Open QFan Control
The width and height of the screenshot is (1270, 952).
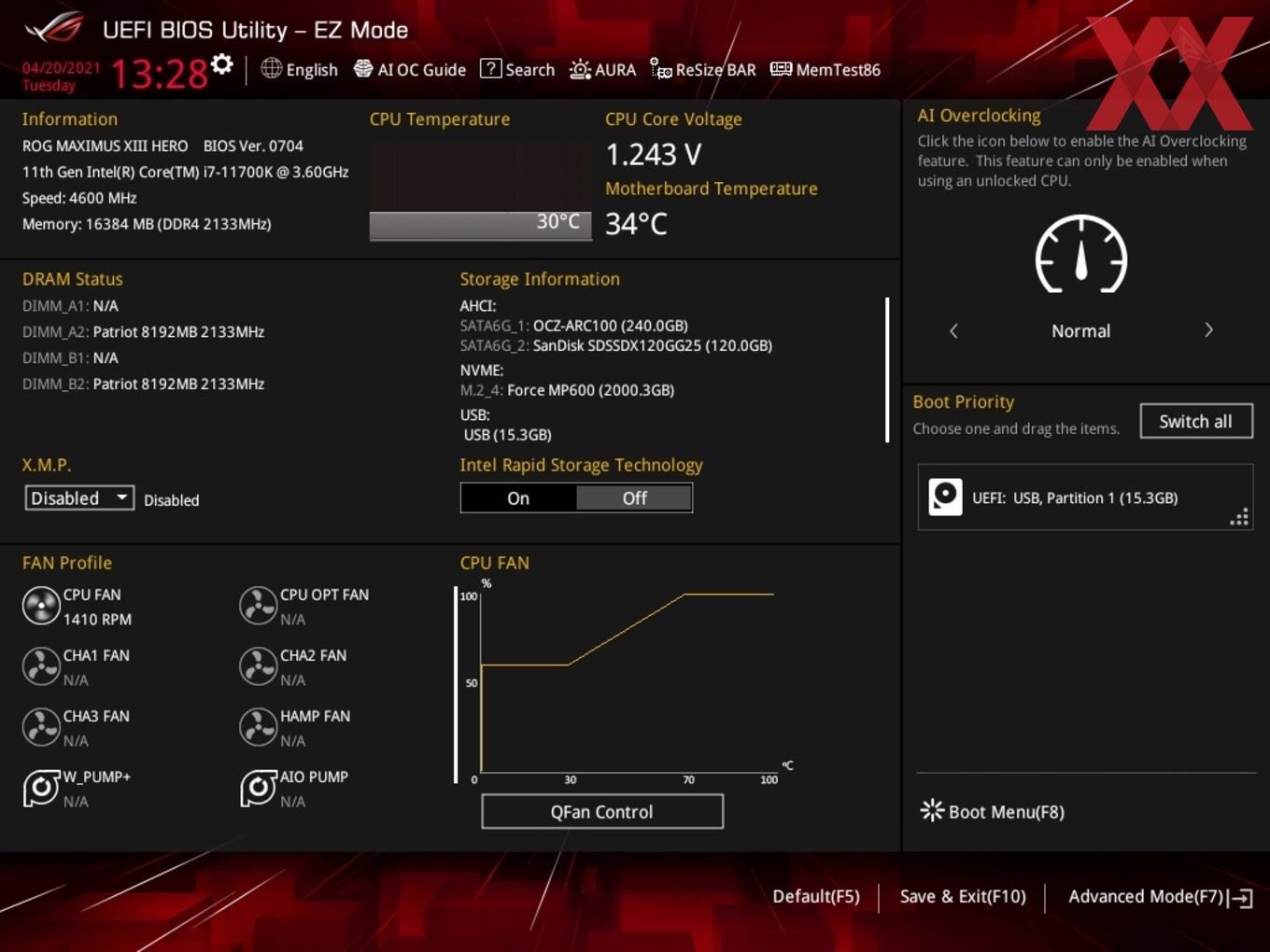tap(602, 812)
